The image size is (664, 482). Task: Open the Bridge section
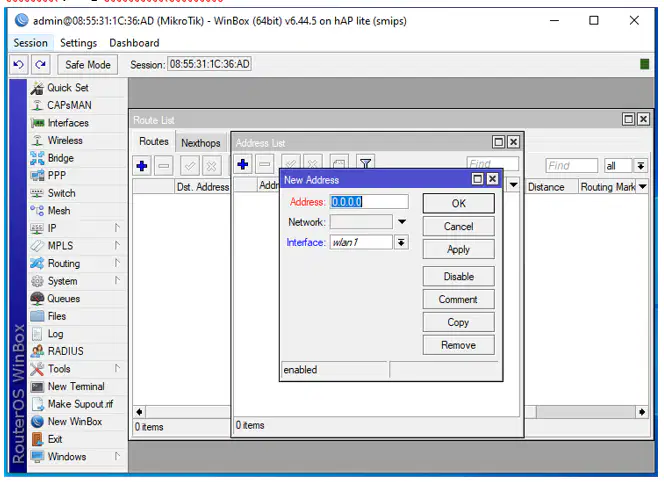pos(77,158)
